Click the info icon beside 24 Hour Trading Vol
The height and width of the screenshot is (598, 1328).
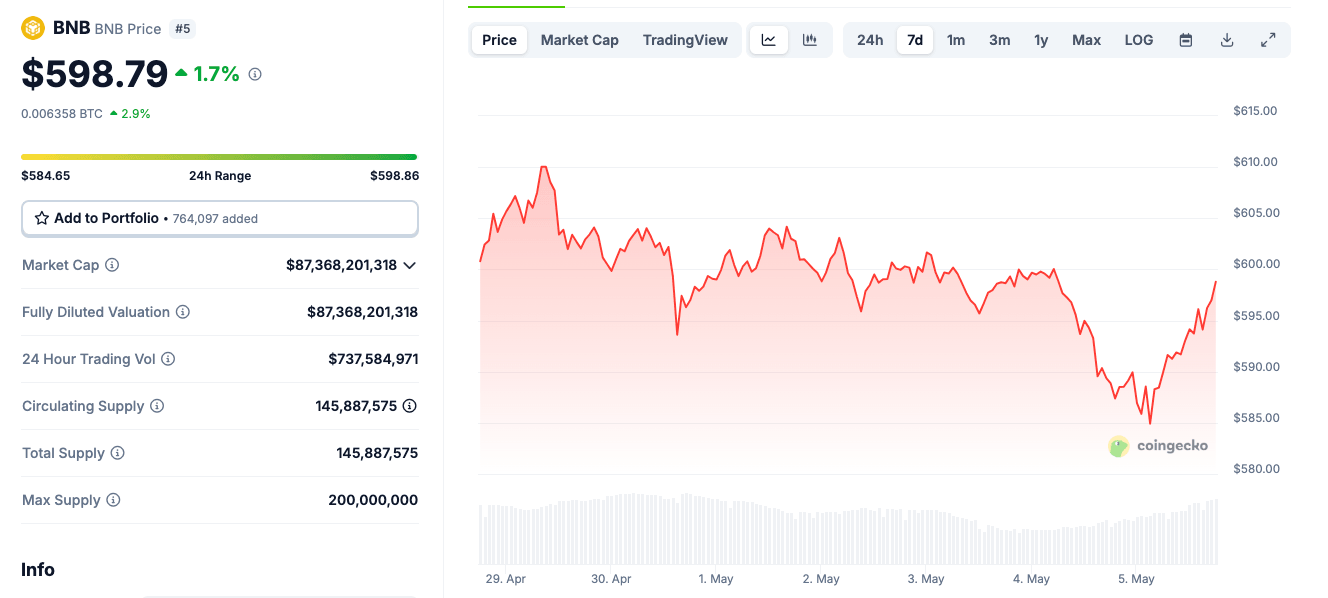tap(167, 359)
